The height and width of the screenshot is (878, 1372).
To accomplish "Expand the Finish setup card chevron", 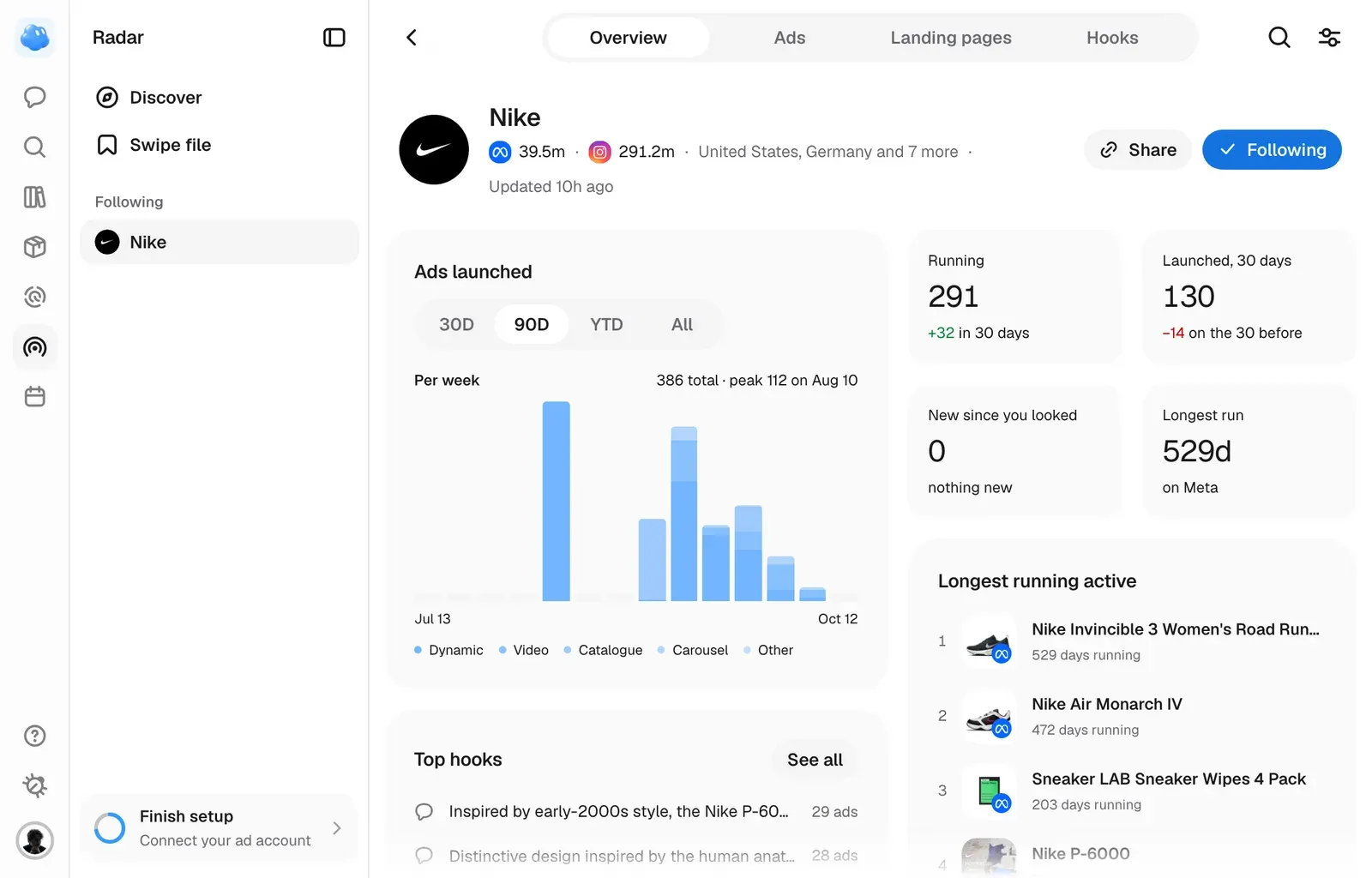I will click(x=337, y=828).
